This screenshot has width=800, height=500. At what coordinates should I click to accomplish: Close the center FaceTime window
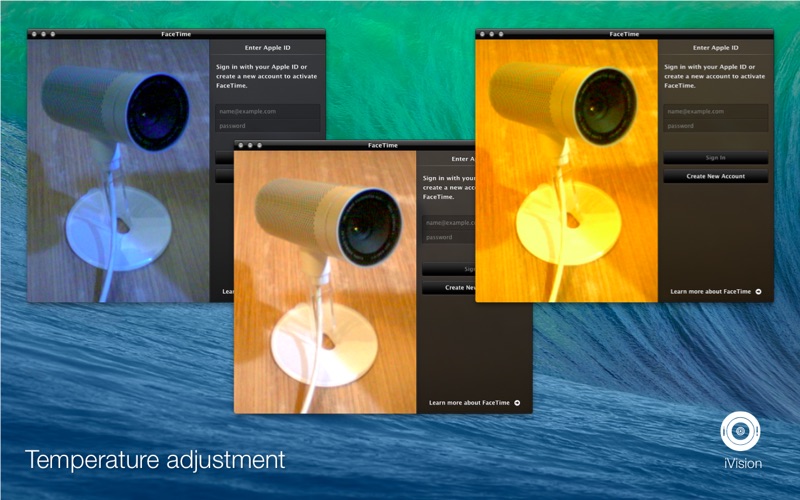point(241,145)
